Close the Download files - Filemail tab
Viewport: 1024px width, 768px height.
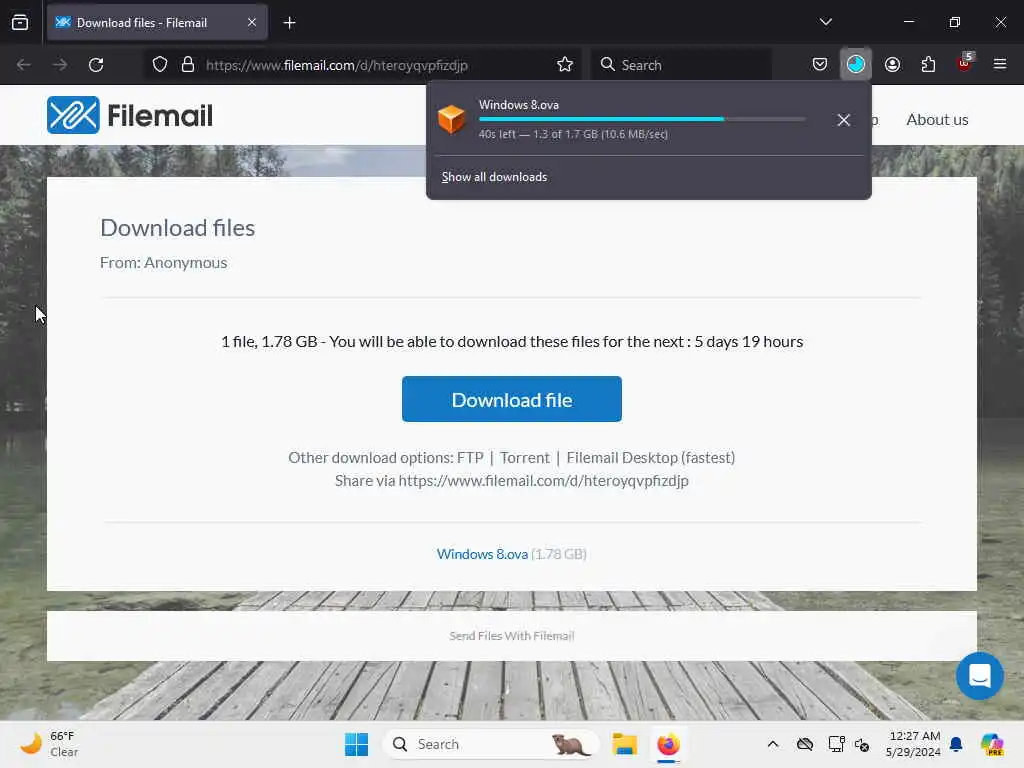(x=251, y=22)
